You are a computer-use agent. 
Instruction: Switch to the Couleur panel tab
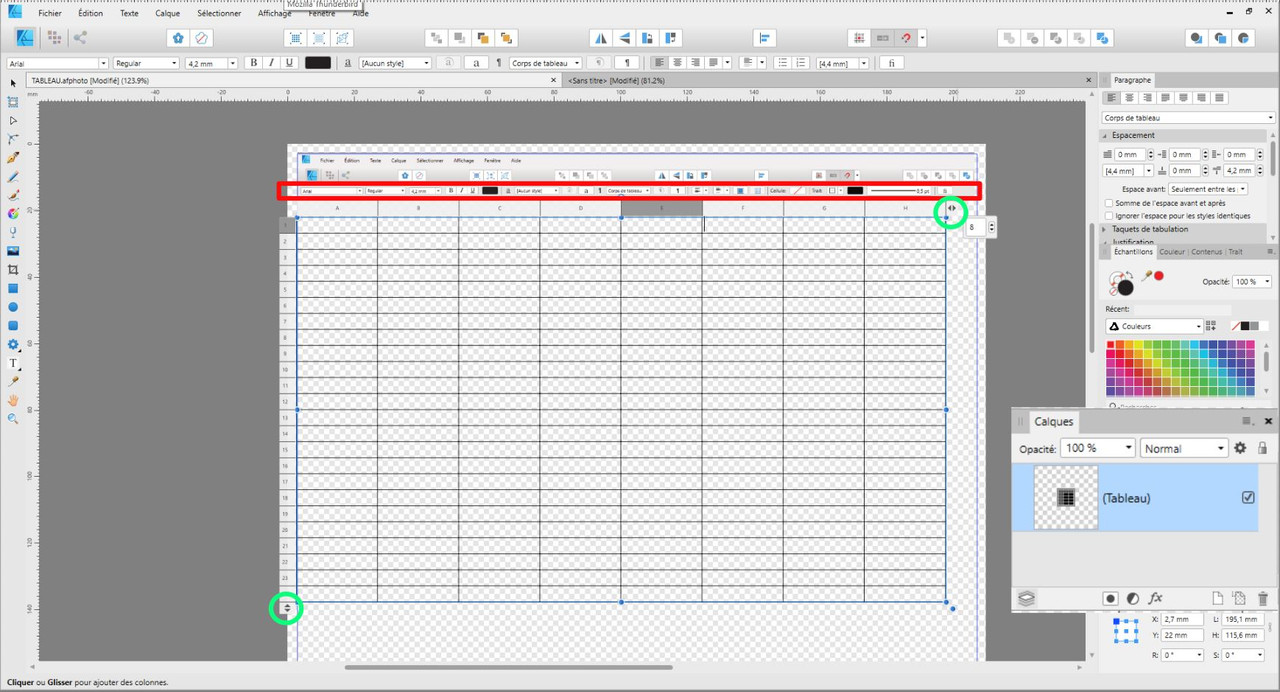(1173, 252)
